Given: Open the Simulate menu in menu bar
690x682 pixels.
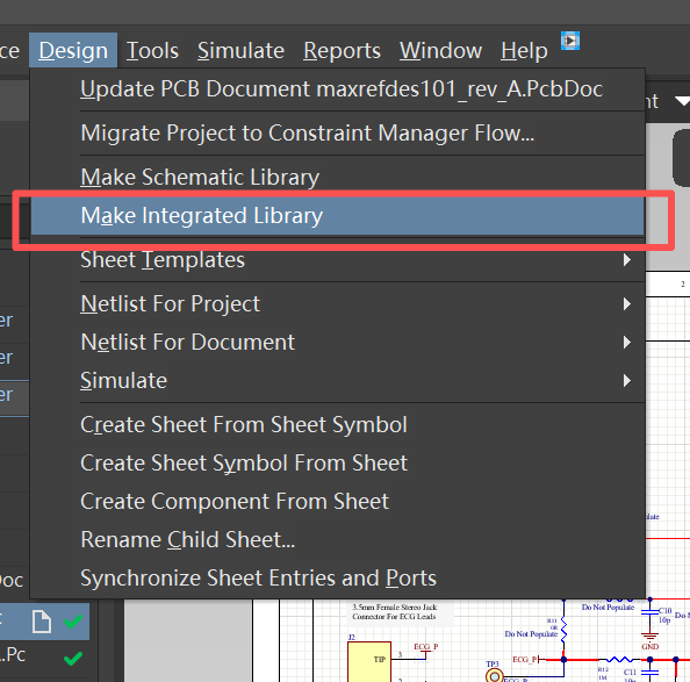Looking at the screenshot, I should [x=241, y=51].
